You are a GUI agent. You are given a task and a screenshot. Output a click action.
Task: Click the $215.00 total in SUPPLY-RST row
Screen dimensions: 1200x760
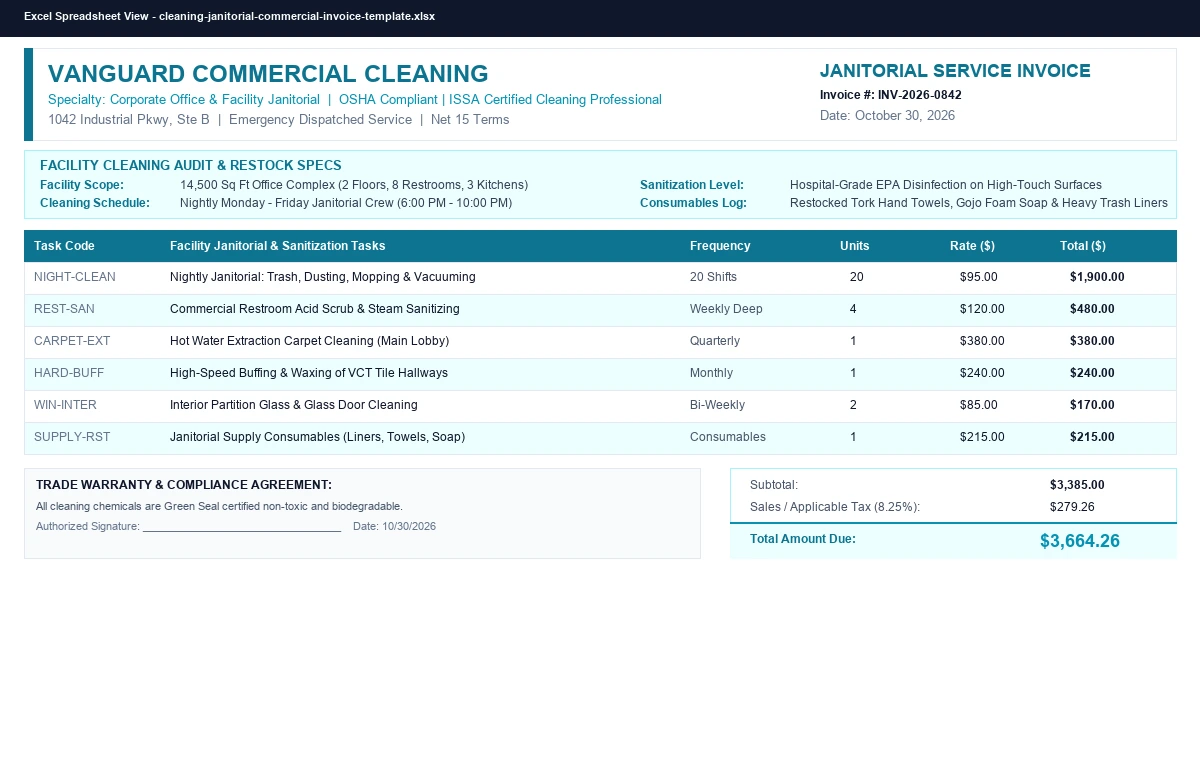pyautogui.click(x=1092, y=437)
